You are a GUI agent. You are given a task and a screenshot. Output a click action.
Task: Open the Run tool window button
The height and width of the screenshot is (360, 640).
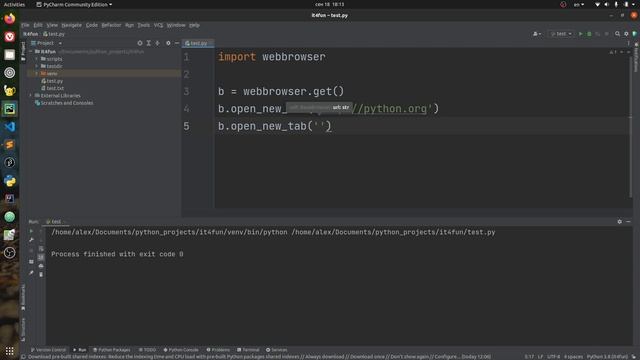[x=80, y=350]
